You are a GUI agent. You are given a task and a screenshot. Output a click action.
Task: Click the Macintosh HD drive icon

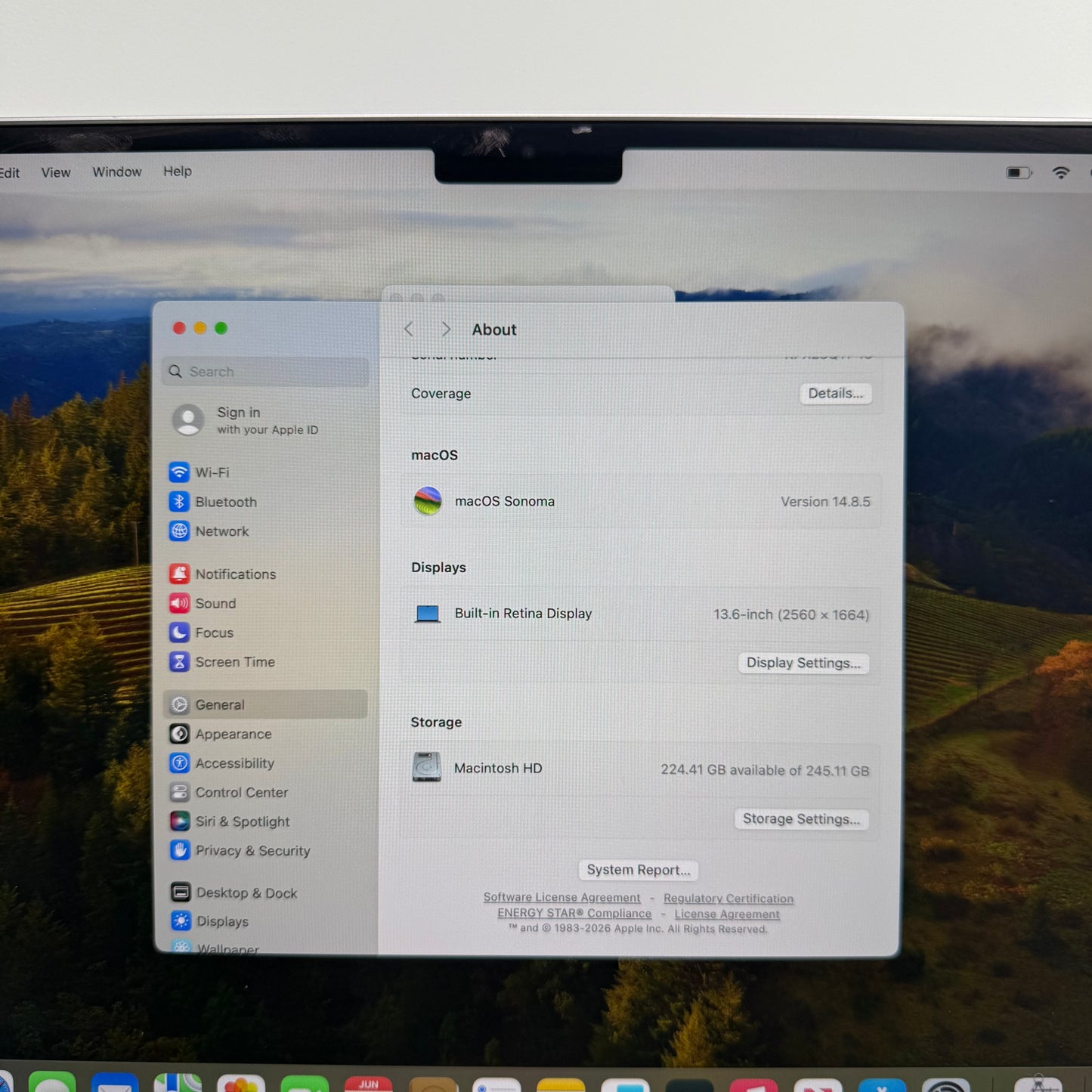[427, 767]
